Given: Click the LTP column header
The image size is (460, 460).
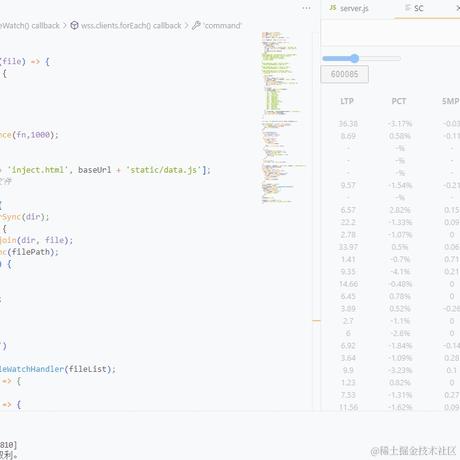Looking at the screenshot, I should (347, 101).
